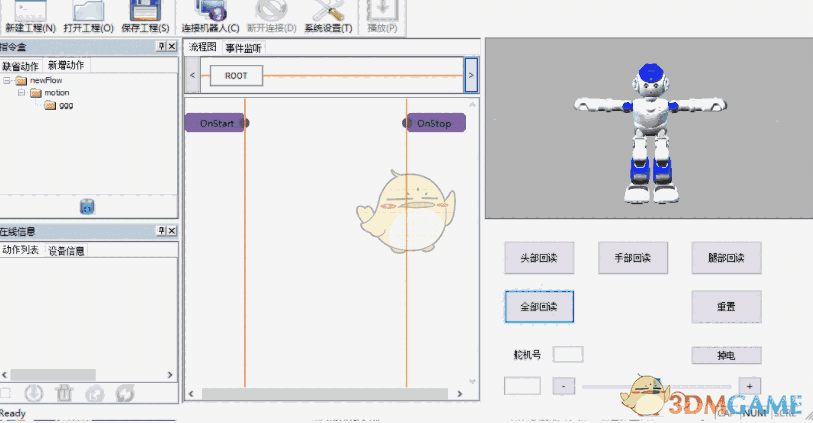Switch to the 缺省动作 tab
The height and width of the screenshot is (423, 813).
(x=20, y=66)
